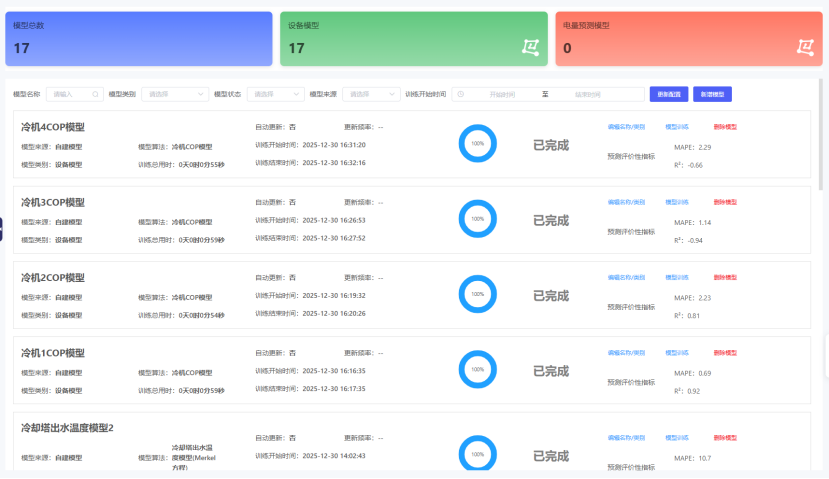Click the 100% progress ring of 冷机3COP模型
Viewport: 829px width, 479px height.
pos(477,219)
